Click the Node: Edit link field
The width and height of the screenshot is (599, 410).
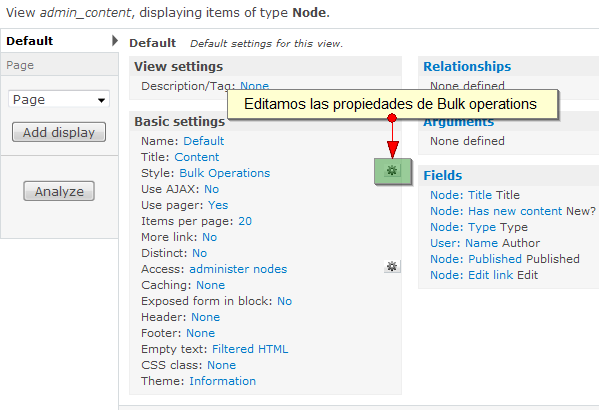[x=484, y=275]
